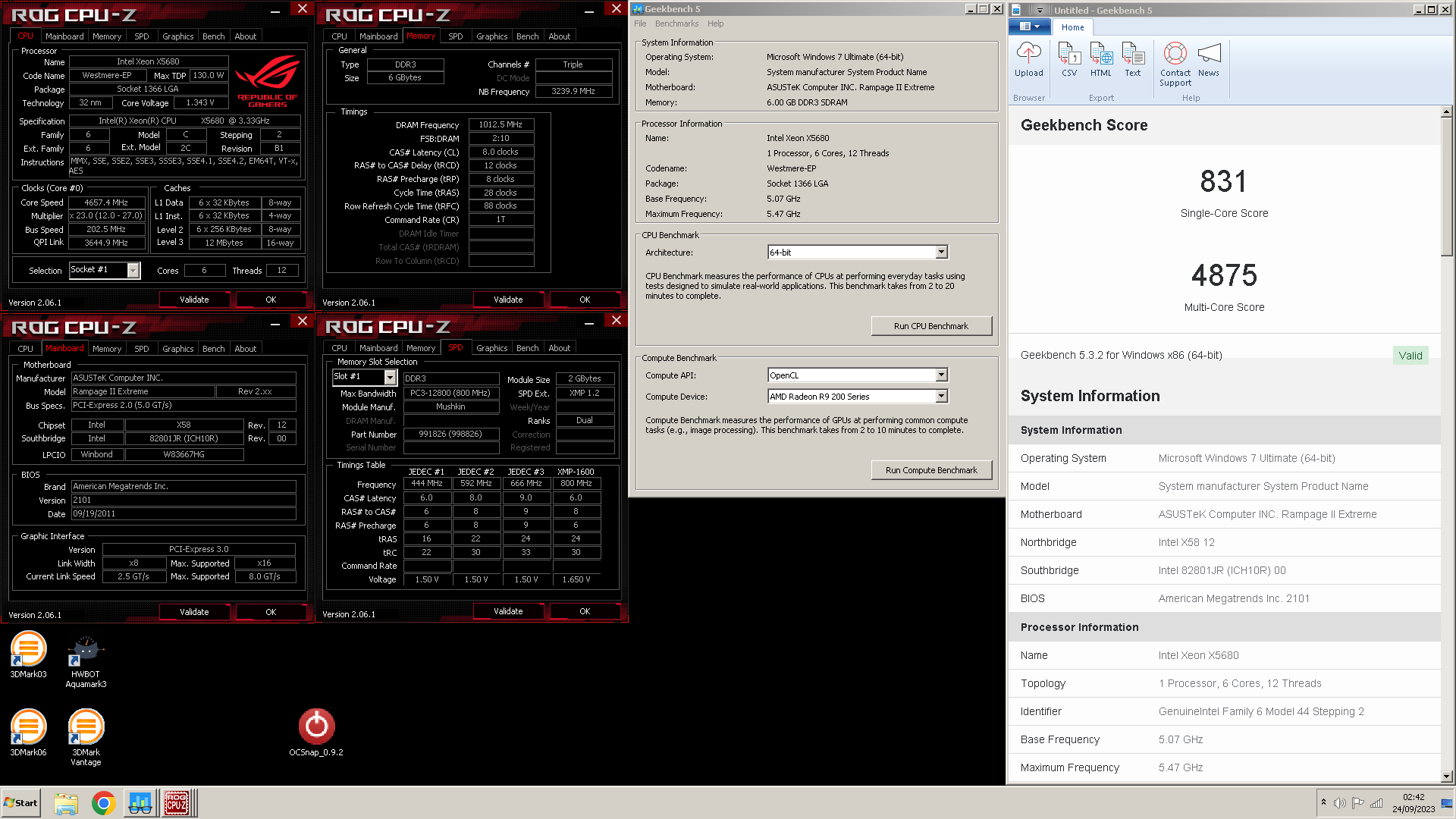Click the Valid status badge
This screenshot has width=1456, height=819.
coord(1410,356)
